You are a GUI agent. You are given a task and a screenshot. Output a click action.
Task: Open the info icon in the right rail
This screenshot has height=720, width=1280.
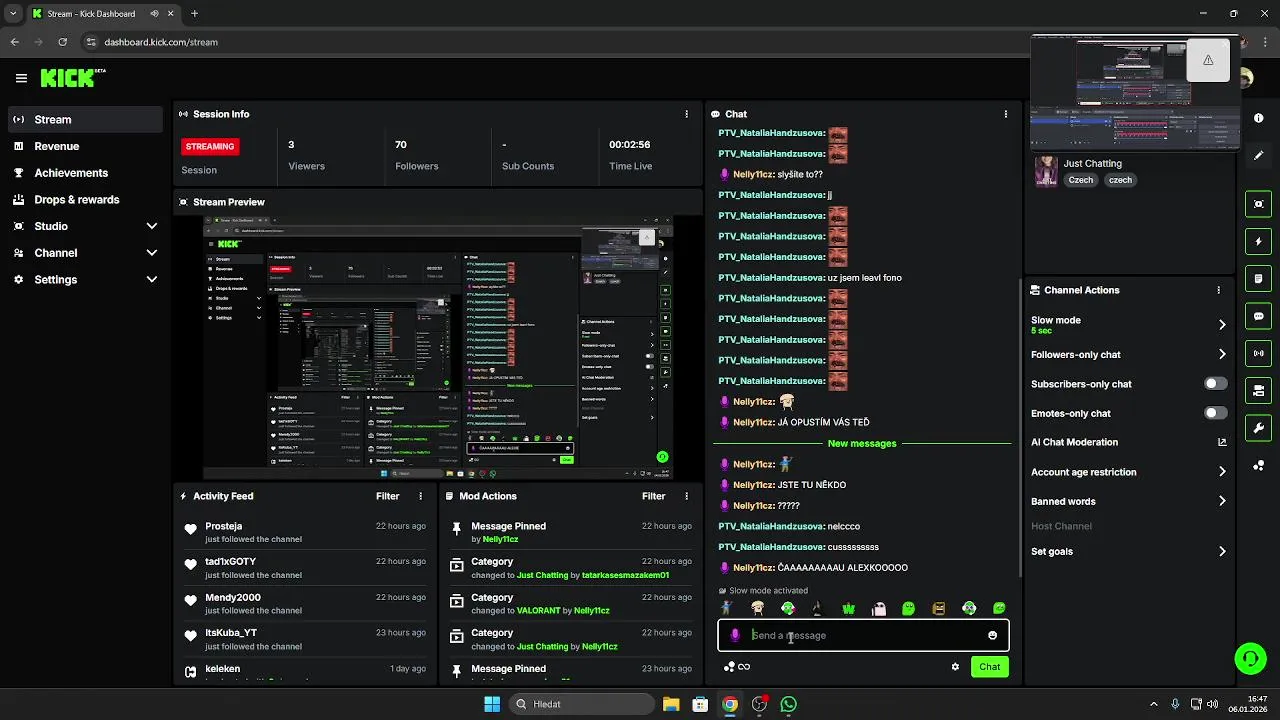pyautogui.click(x=1258, y=117)
